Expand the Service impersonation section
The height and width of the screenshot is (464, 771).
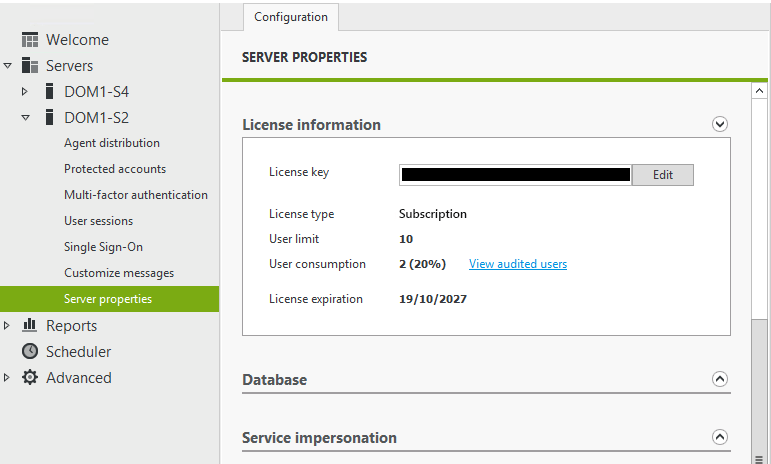(720, 437)
